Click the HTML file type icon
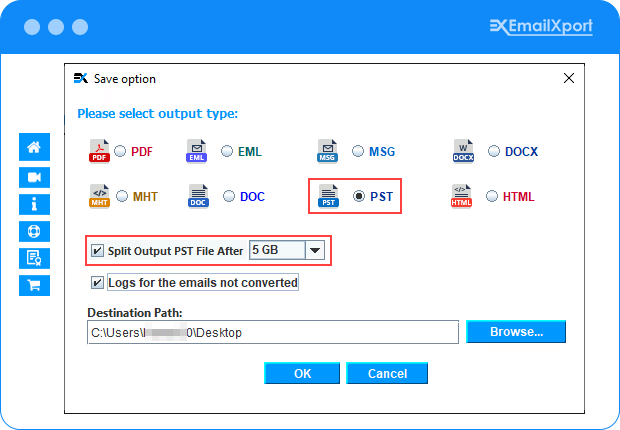The height and width of the screenshot is (430, 620). point(461,197)
